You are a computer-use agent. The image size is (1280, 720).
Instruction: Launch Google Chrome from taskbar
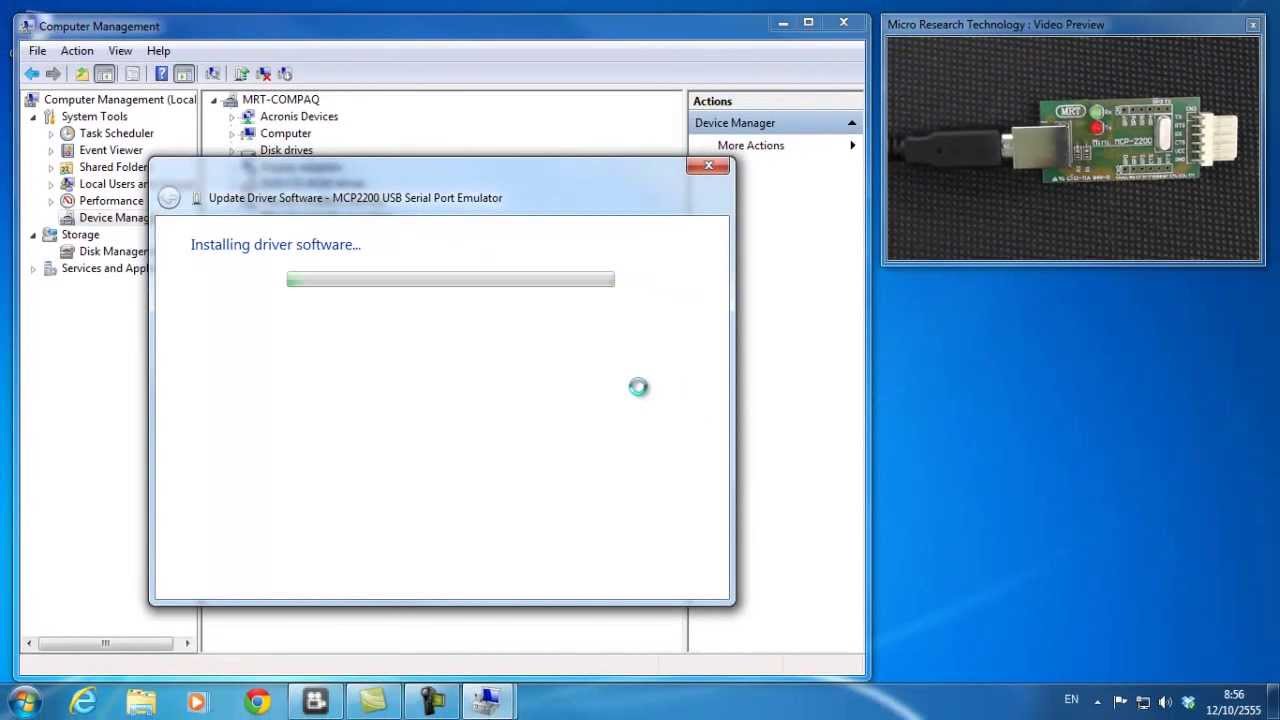pos(257,701)
